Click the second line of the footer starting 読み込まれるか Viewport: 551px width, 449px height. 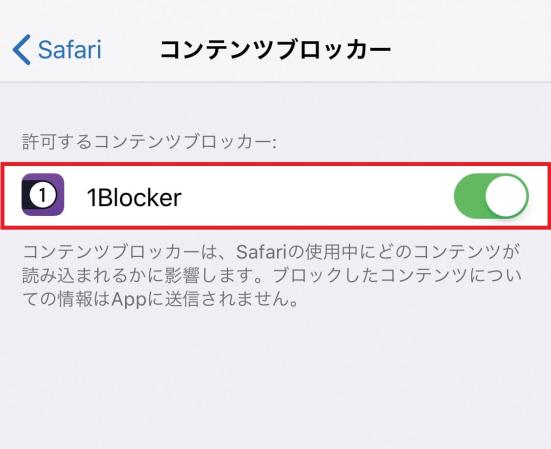tap(272, 276)
